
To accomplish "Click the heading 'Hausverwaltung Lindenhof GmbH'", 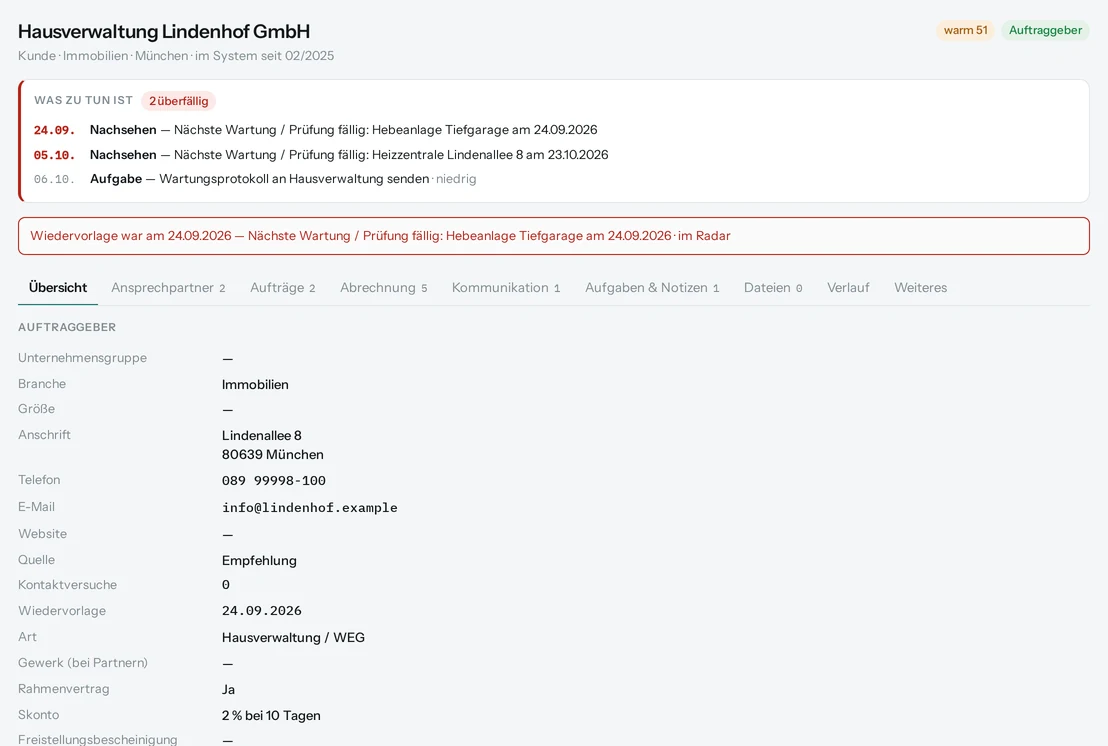I will point(164,32).
